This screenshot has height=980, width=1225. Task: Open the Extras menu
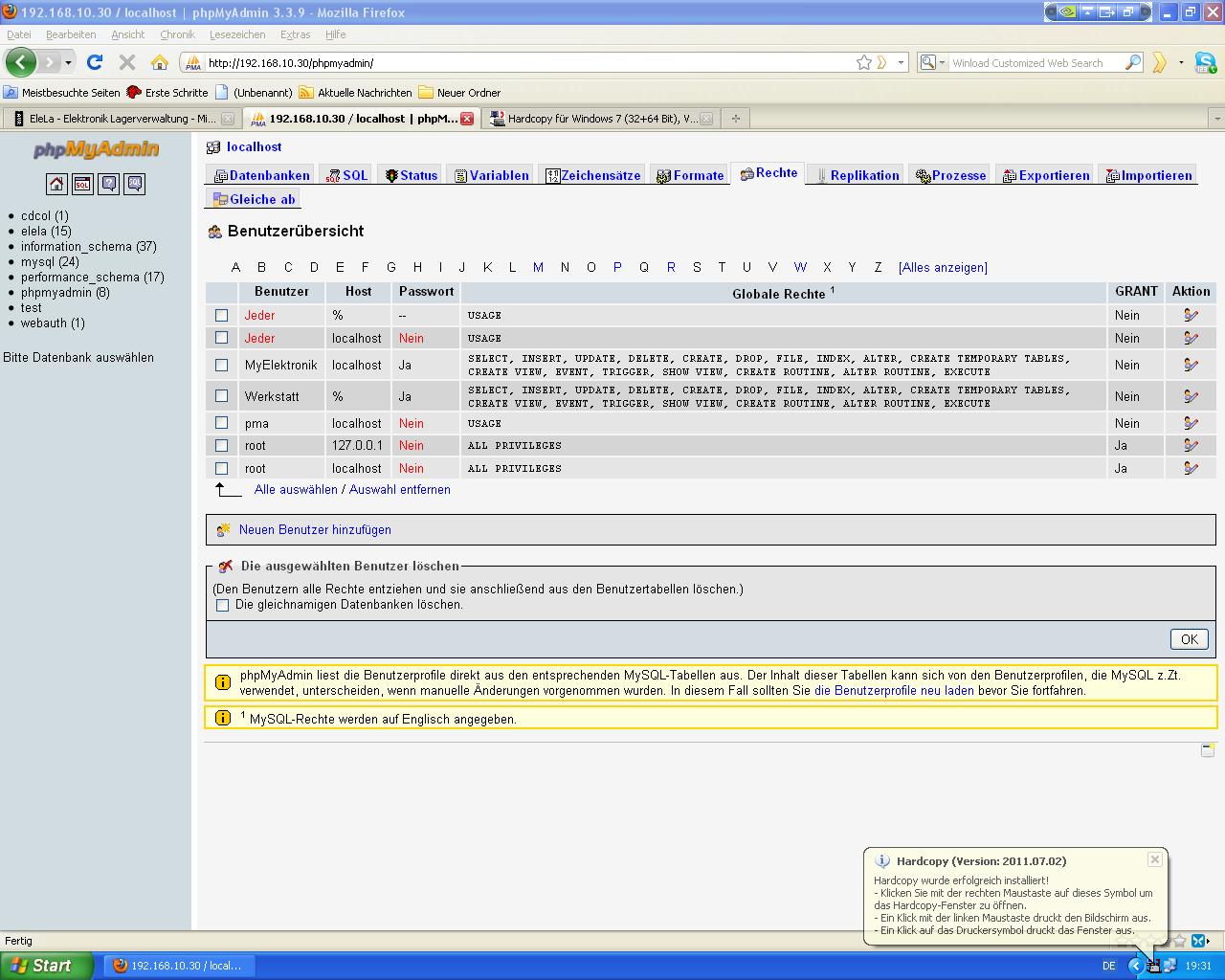point(295,34)
